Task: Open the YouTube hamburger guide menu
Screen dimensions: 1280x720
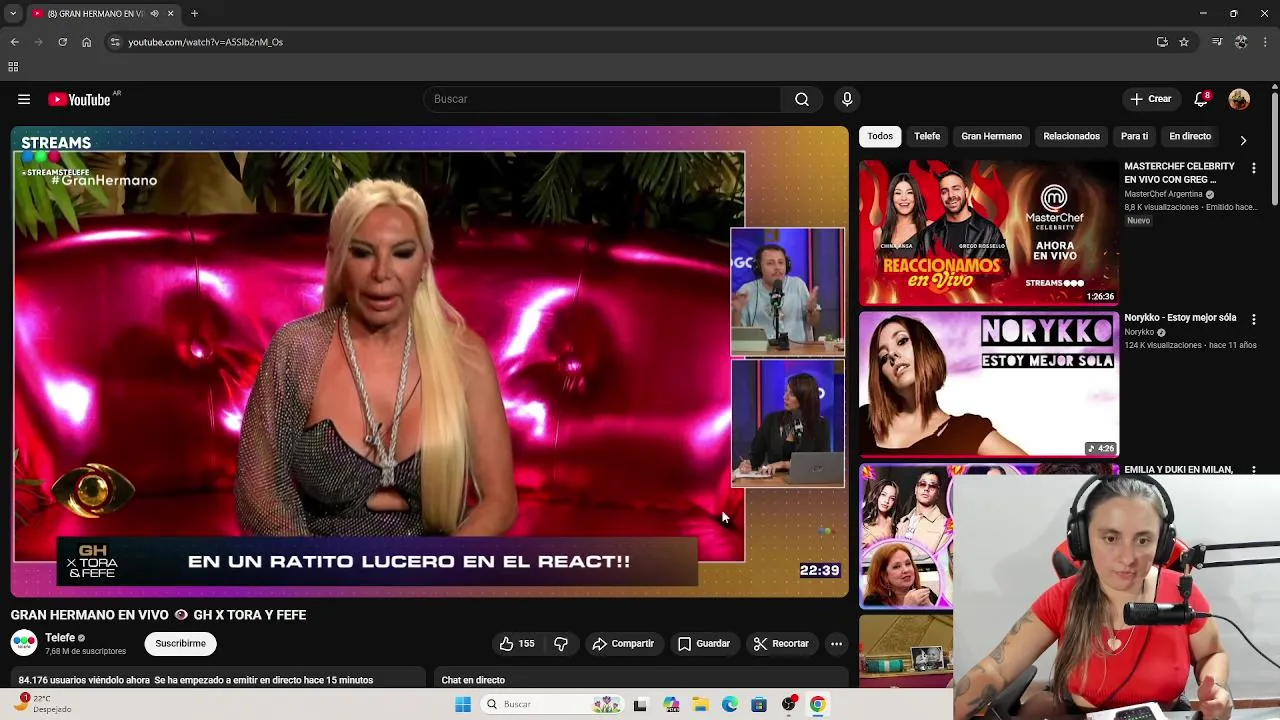Action: (x=24, y=99)
